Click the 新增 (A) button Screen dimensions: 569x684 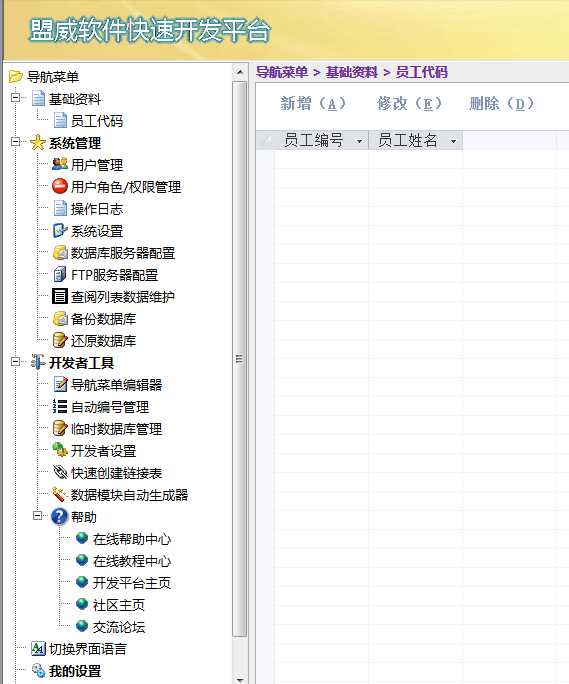point(313,104)
